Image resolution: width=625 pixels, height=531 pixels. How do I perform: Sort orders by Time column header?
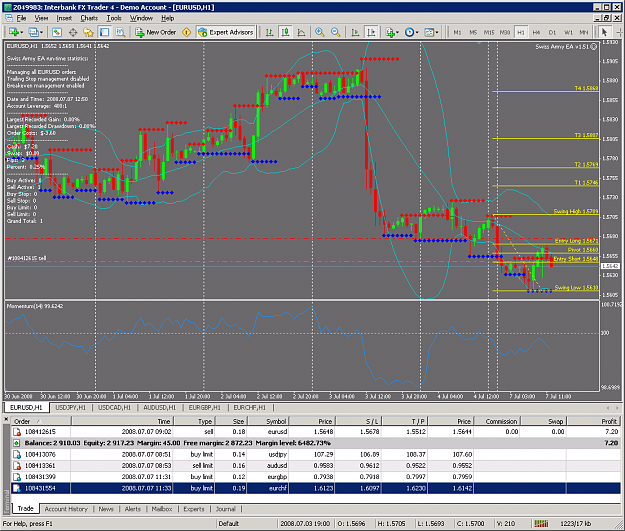click(x=122, y=421)
